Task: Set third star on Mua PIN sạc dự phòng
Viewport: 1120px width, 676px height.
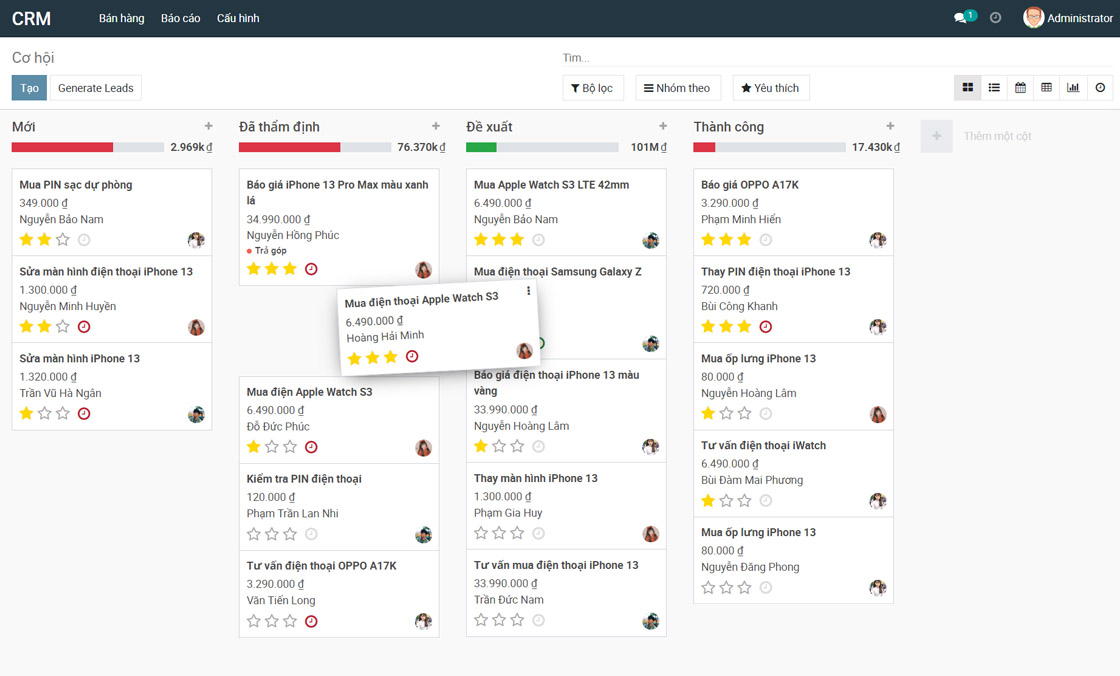Action: [x=63, y=240]
